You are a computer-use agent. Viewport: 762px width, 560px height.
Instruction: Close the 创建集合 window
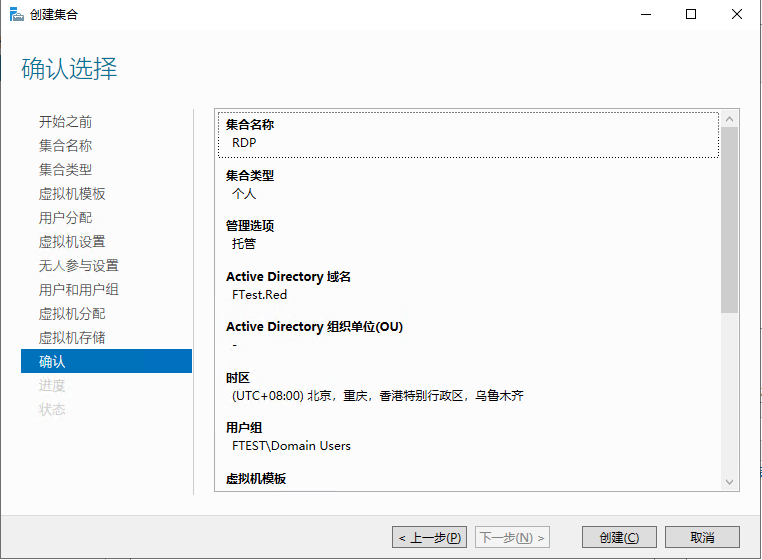pyautogui.click(x=737, y=15)
